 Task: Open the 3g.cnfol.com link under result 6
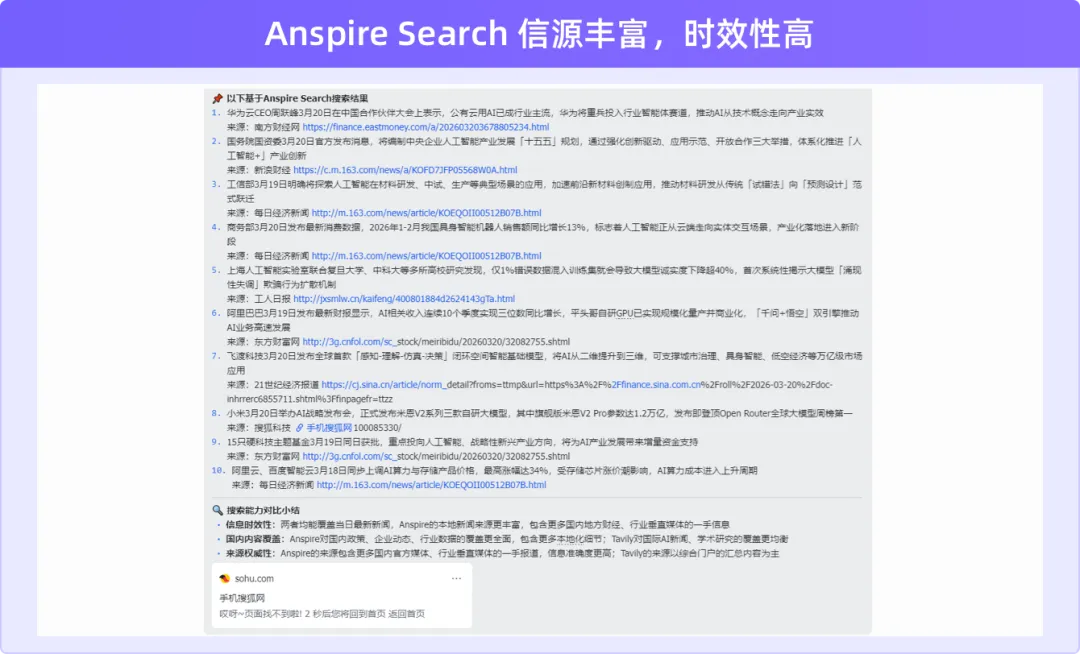pyautogui.click(x=436, y=341)
